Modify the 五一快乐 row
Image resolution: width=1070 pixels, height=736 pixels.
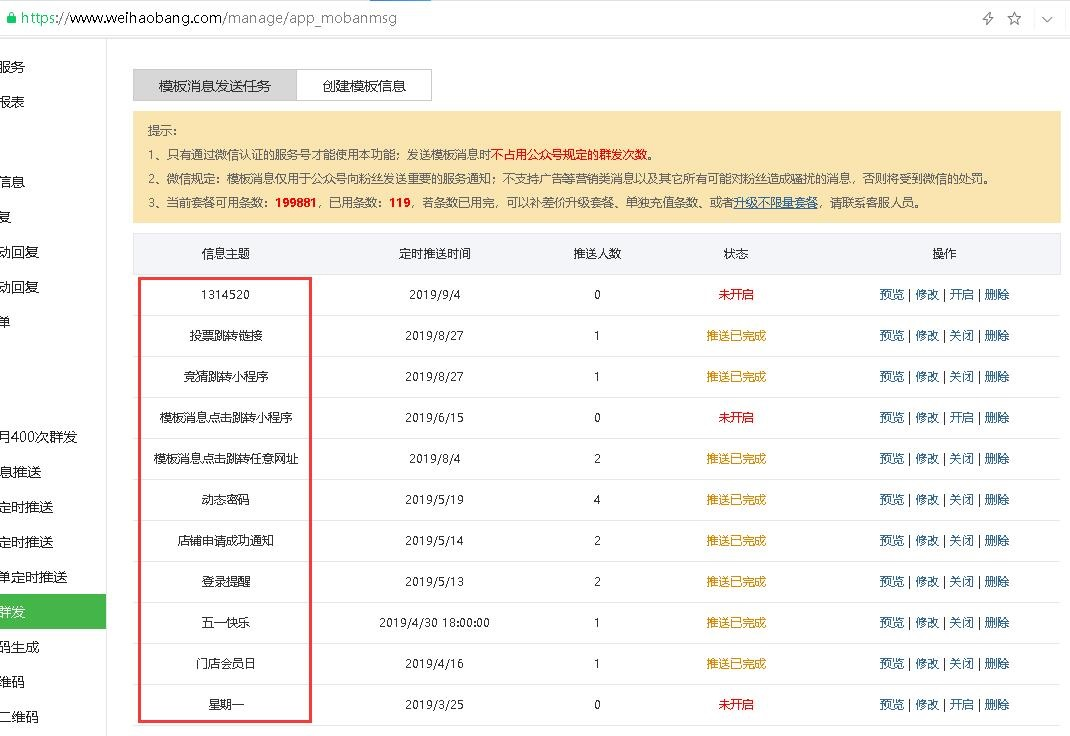tap(927, 622)
